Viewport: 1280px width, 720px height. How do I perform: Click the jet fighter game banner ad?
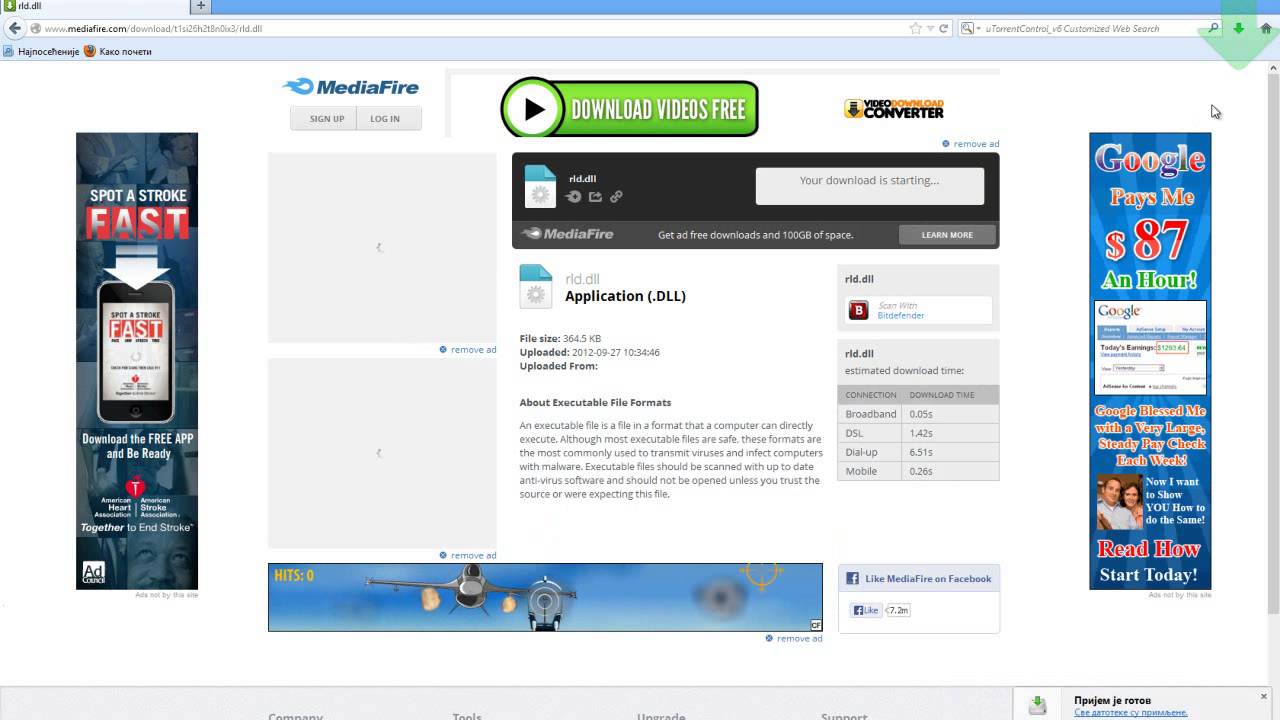click(545, 597)
